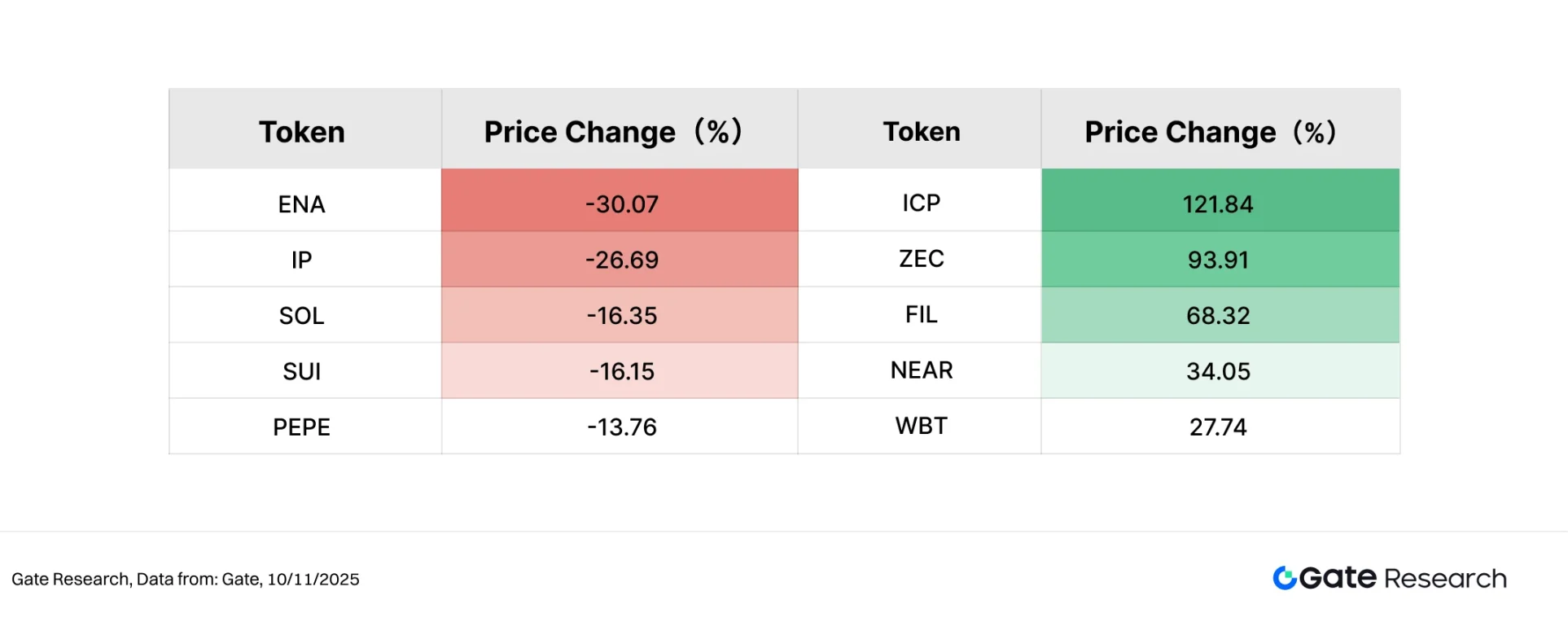This screenshot has width=1568, height=626.
Task: Click the right Price Change (%) header
Action: [x=1211, y=132]
